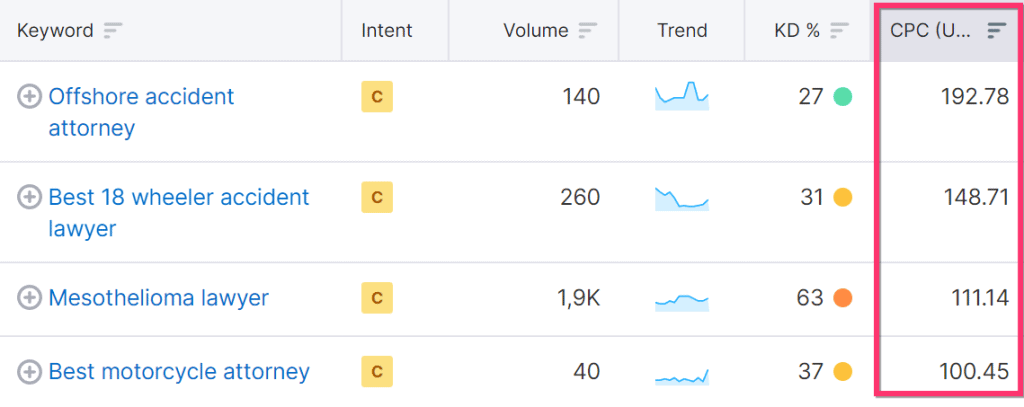The width and height of the screenshot is (1024, 407).
Task: Open Mesothelioma lawyer keyword link
Action: pos(158,298)
